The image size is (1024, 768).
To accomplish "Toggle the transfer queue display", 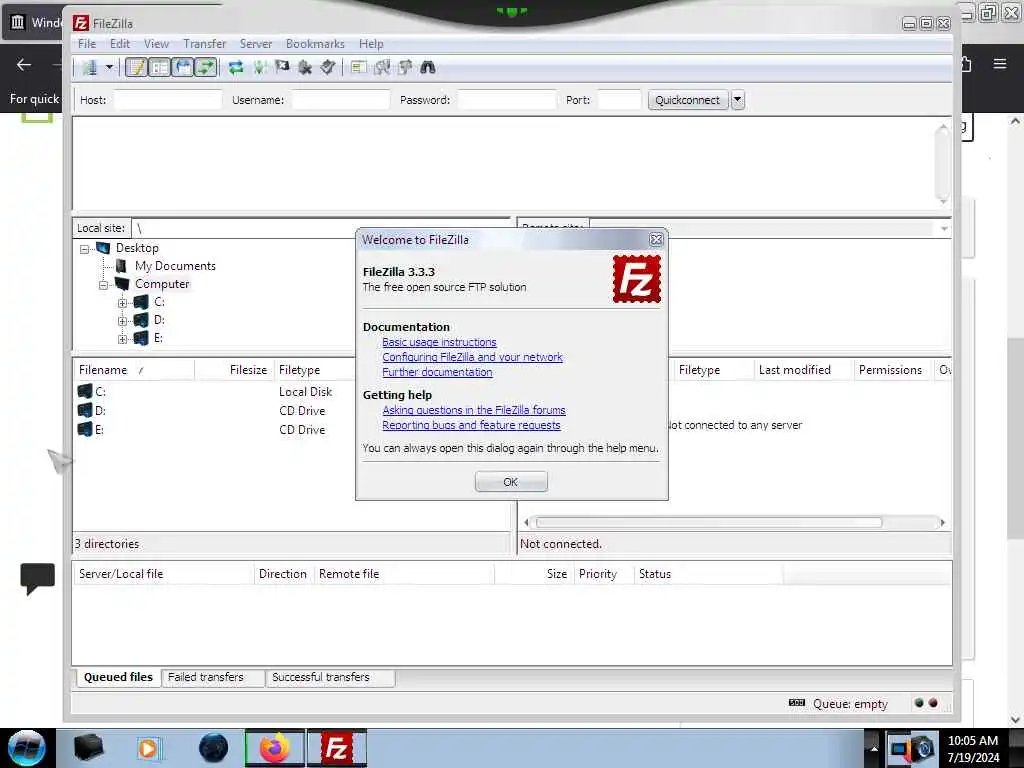I will click(206, 67).
